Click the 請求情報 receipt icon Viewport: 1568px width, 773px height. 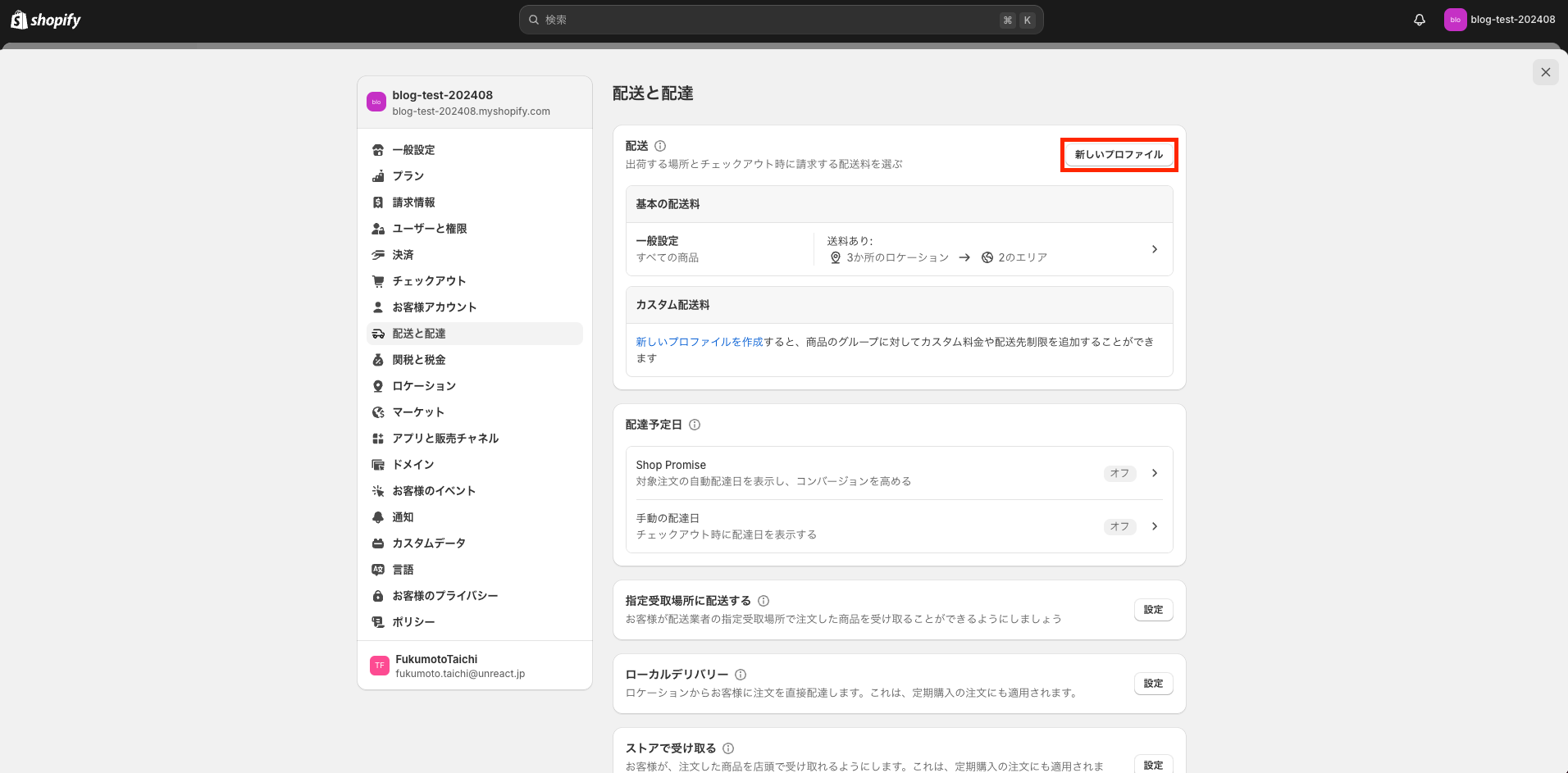click(378, 202)
